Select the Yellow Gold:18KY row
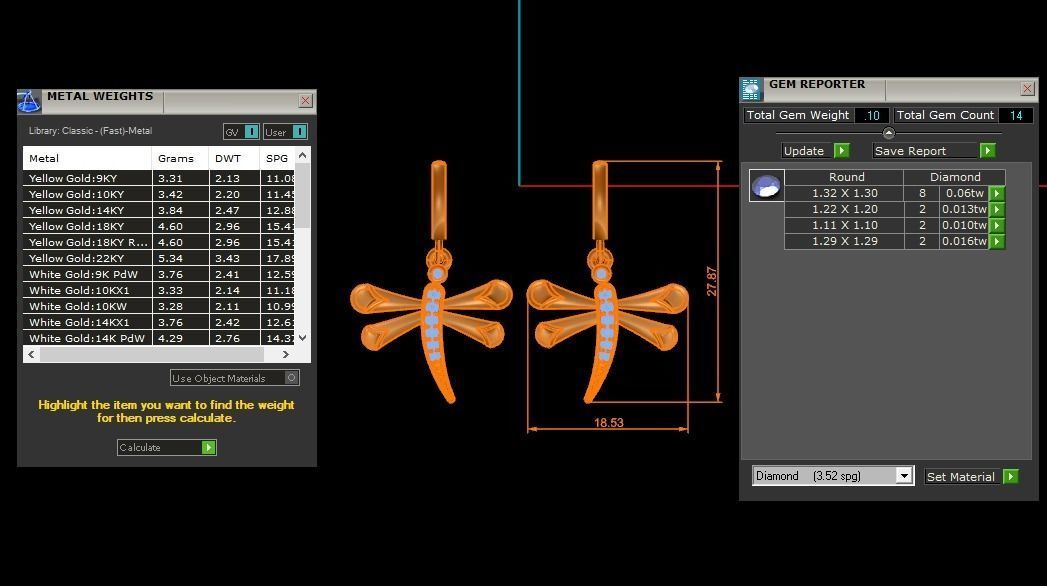Screen dimensions: 1047x586 tap(159, 226)
